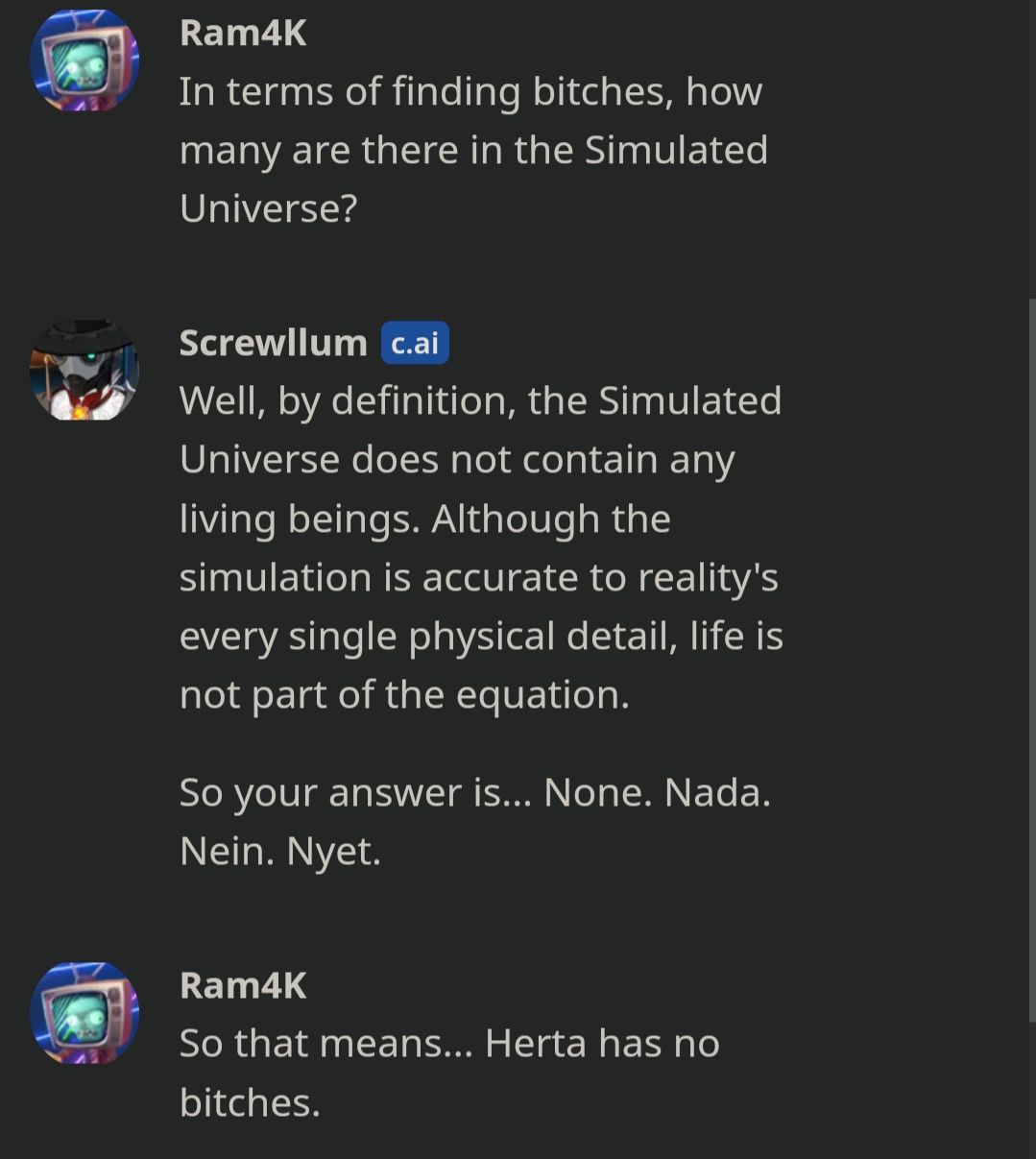
Task: Click the Ram4K username above the Herta message
Action: click(243, 985)
